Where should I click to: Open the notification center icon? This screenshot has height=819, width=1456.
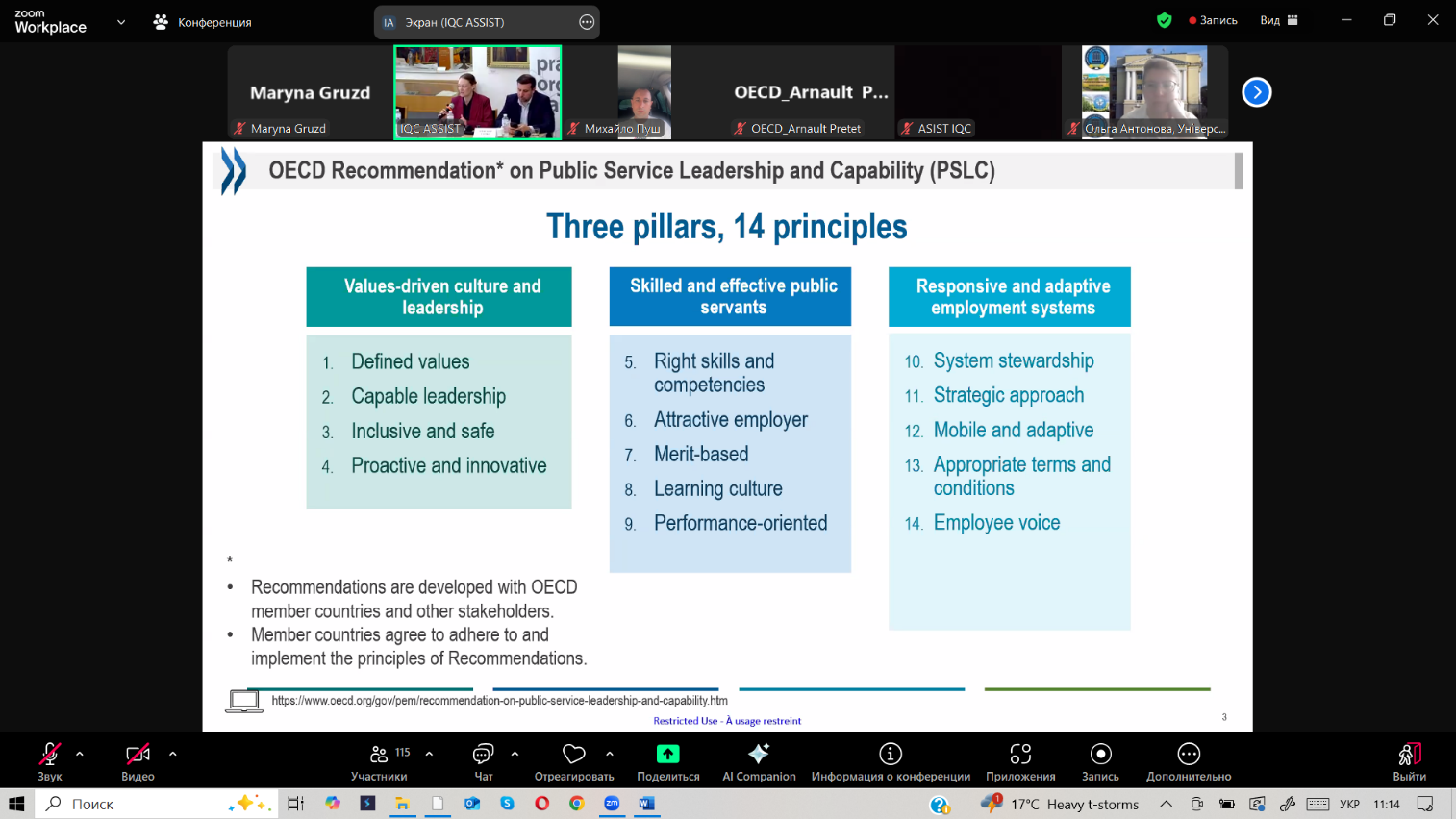pos(1425,804)
